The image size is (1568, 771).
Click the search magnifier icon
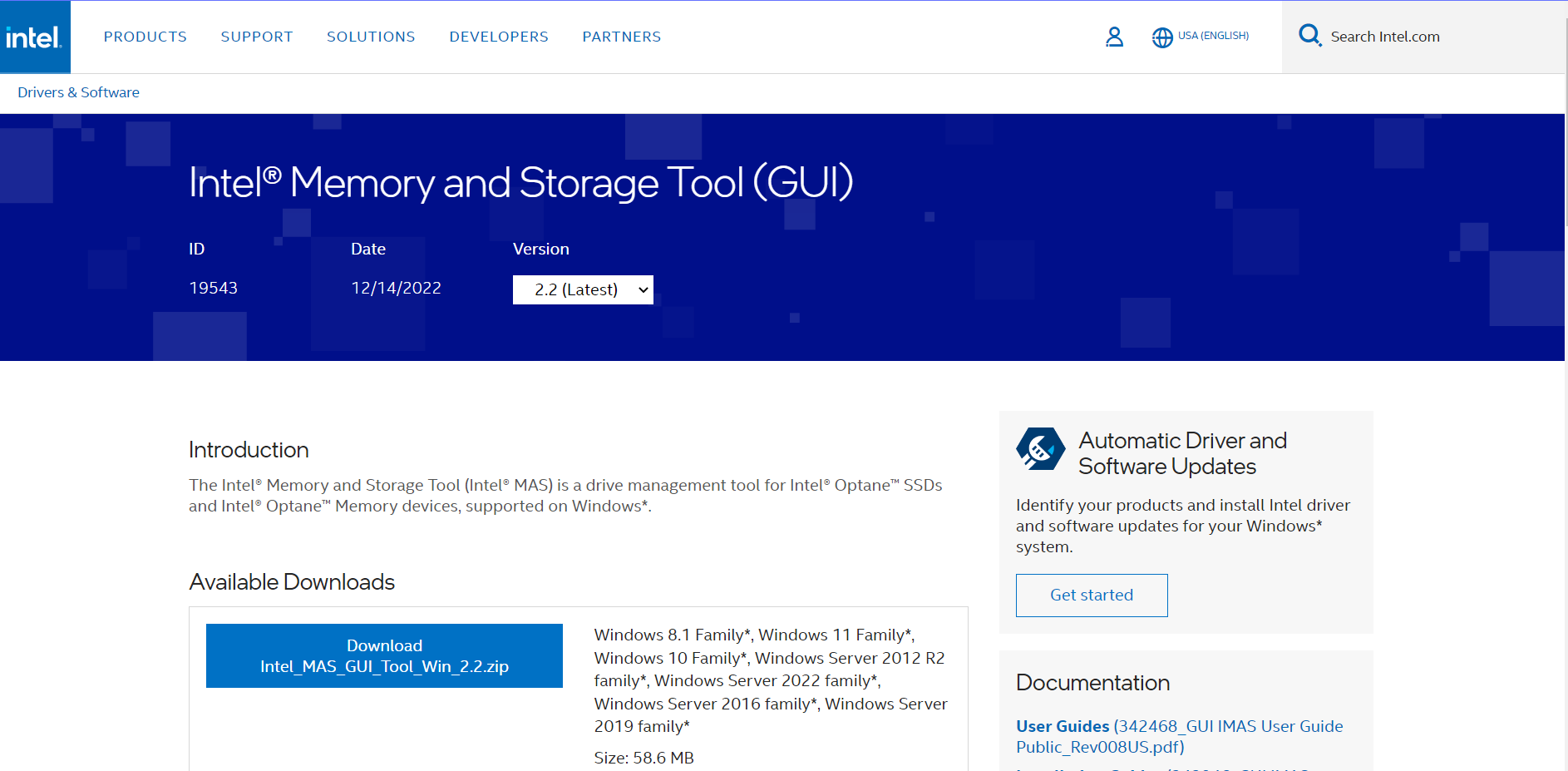pyautogui.click(x=1309, y=36)
